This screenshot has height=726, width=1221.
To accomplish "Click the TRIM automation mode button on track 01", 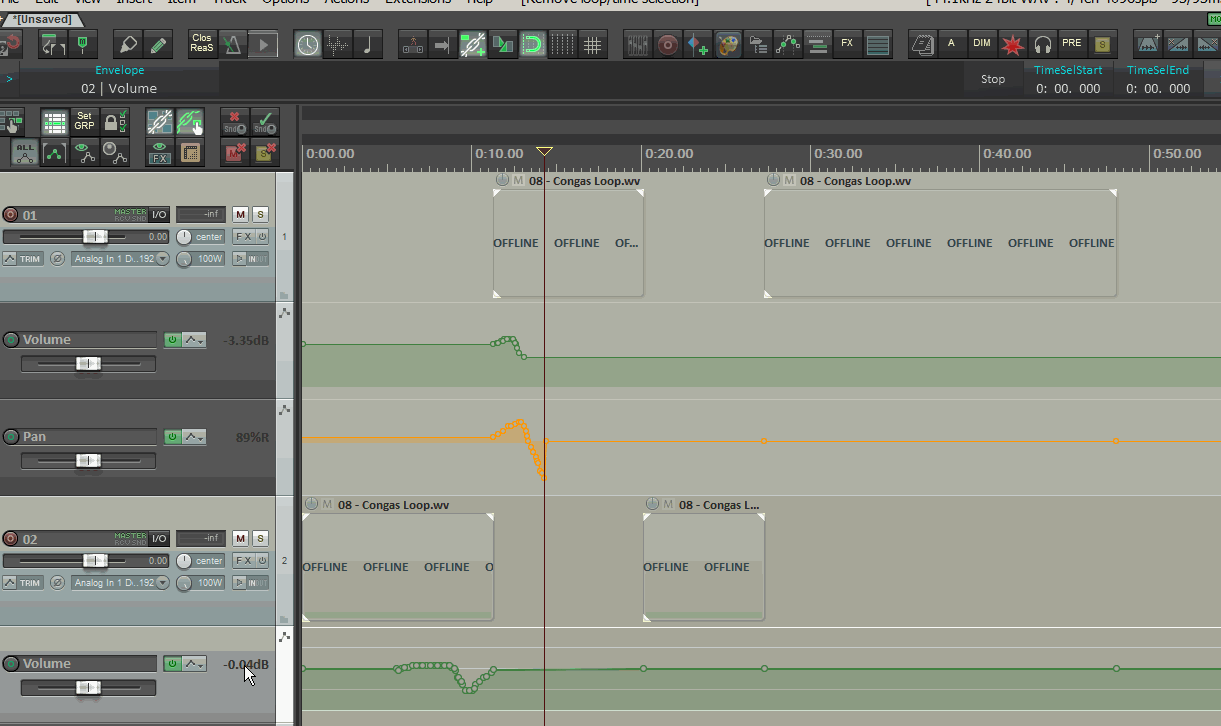I will pos(23,259).
